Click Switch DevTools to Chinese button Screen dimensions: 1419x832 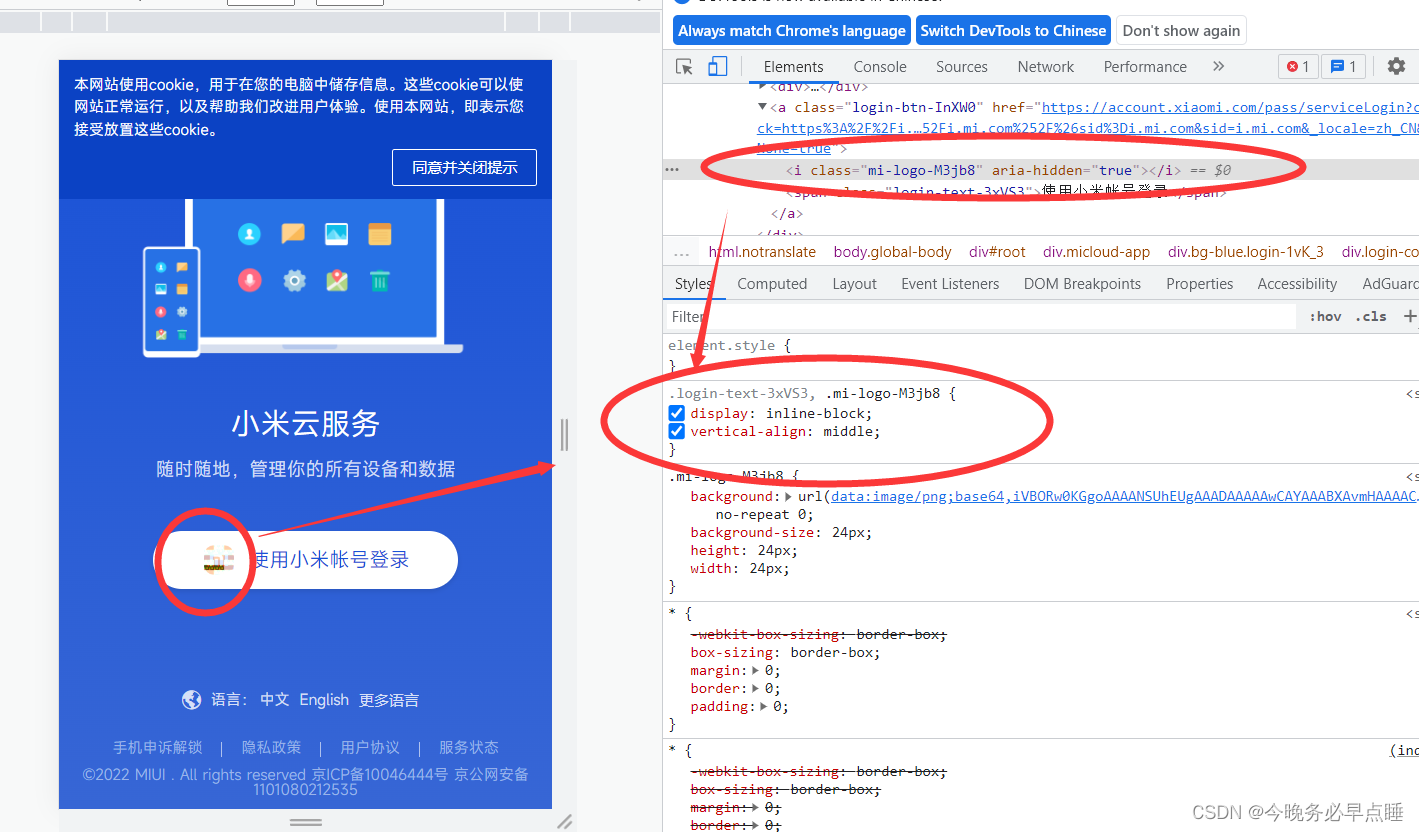(1013, 30)
